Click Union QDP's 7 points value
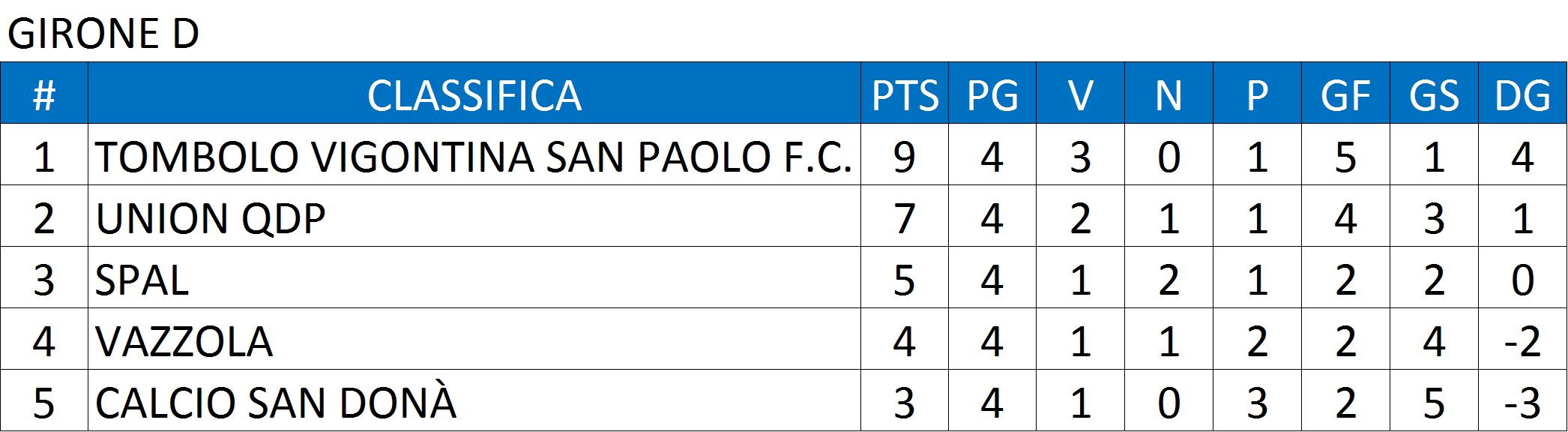Viewport: 1568px width, 432px height. (x=905, y=218)
